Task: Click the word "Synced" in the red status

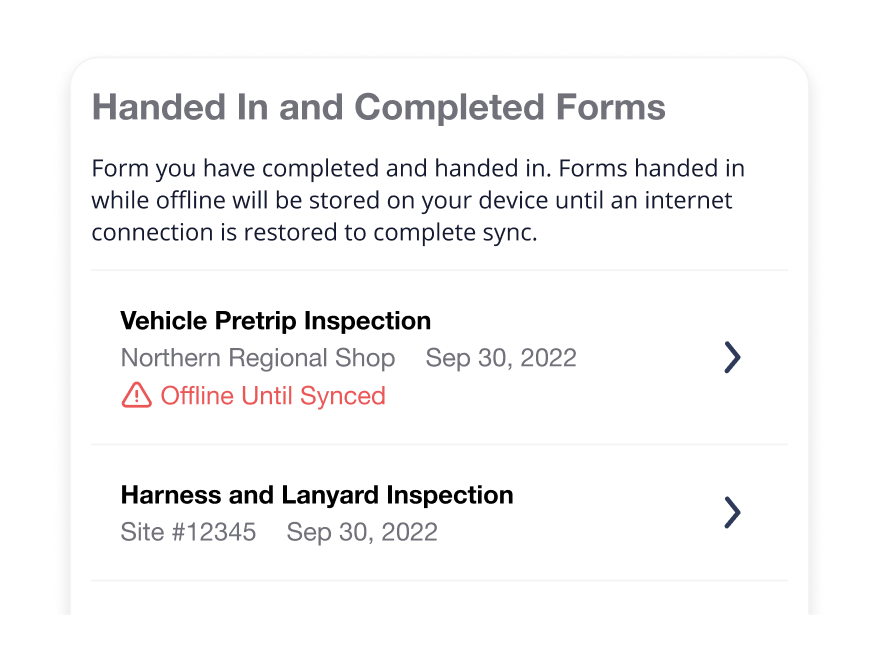Action: pyautogui.click(x=346, y=396)
